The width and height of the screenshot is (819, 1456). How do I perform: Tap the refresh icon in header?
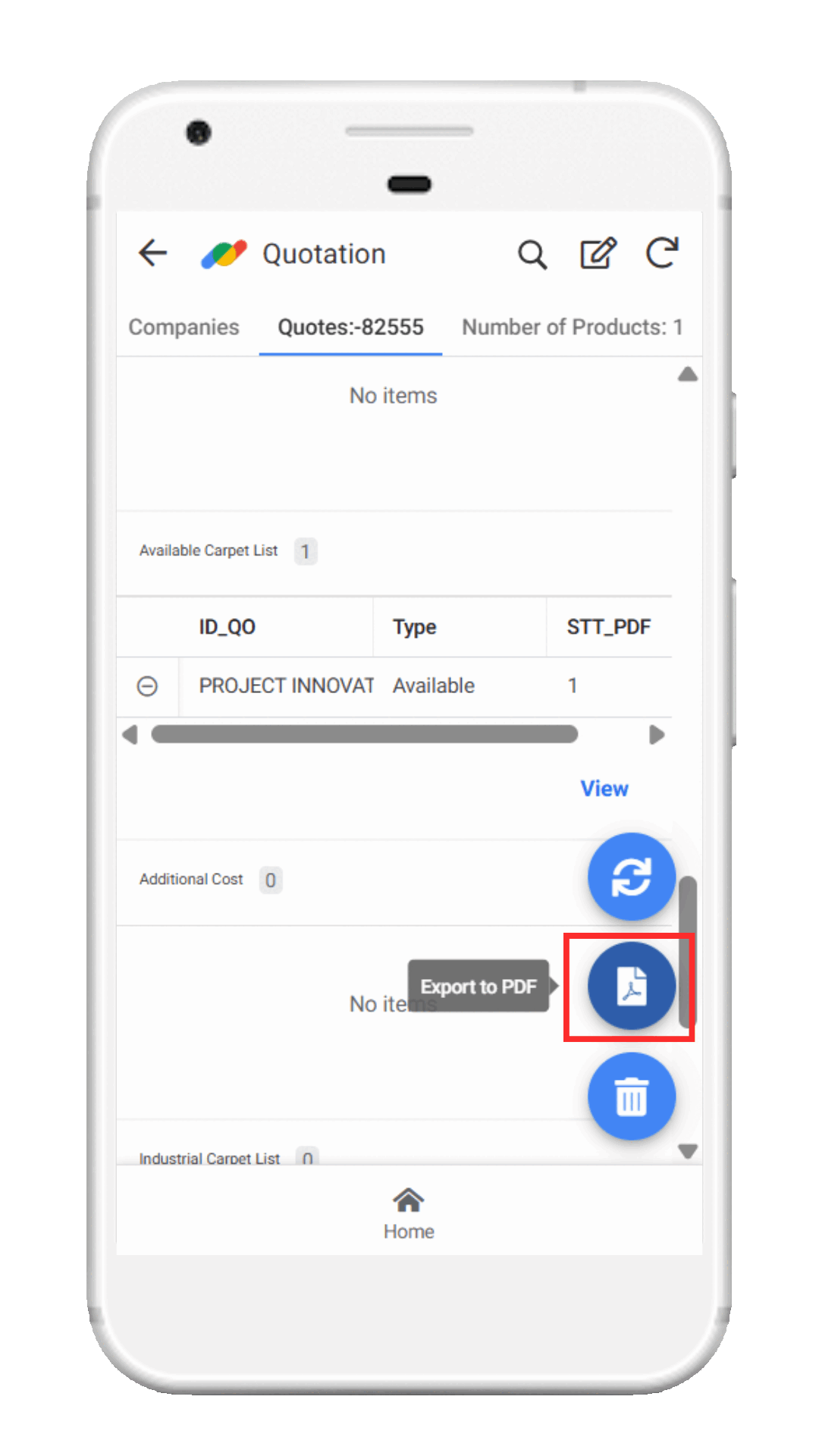pos(662,253)
